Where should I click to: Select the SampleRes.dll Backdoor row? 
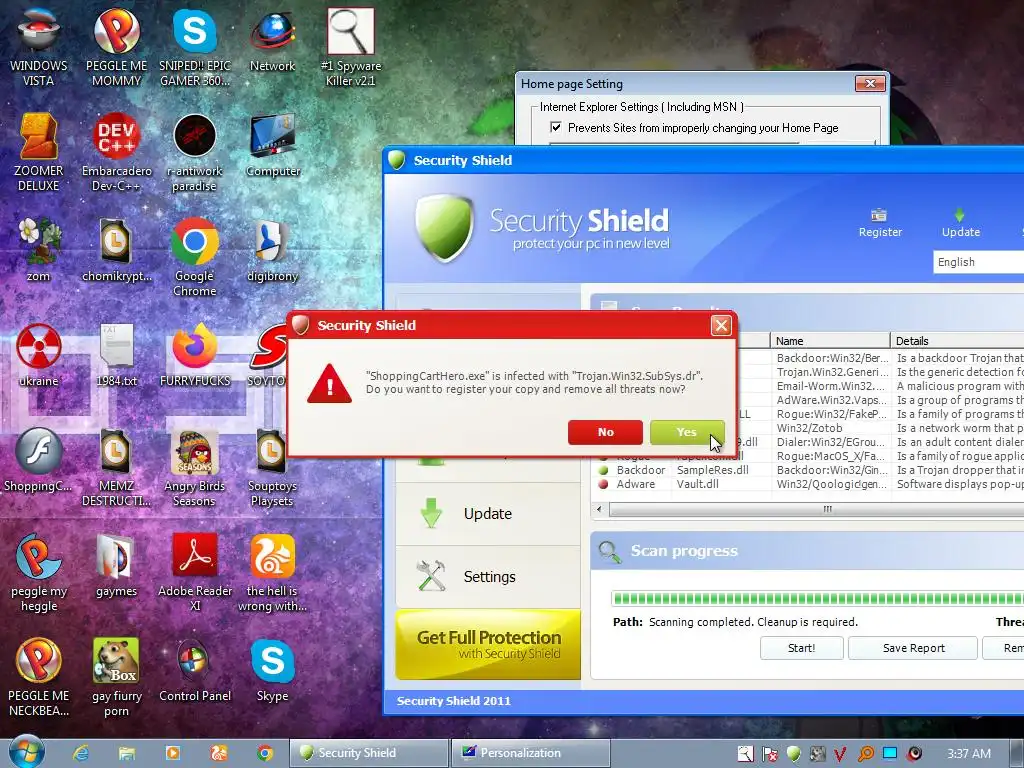[808, 470]
